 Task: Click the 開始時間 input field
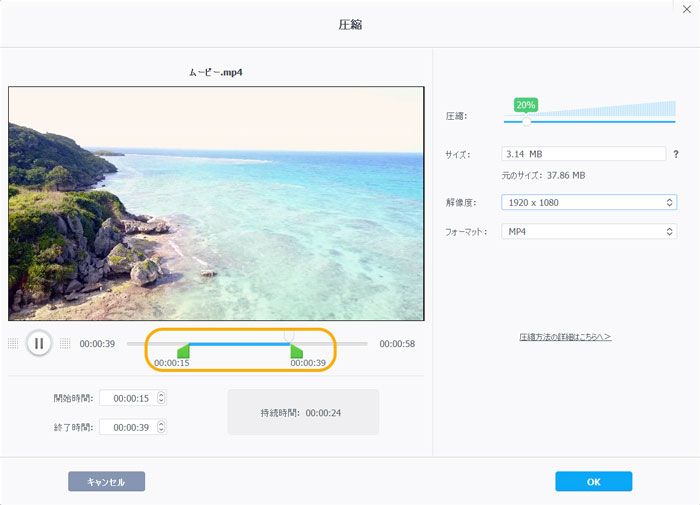point(133,398)
